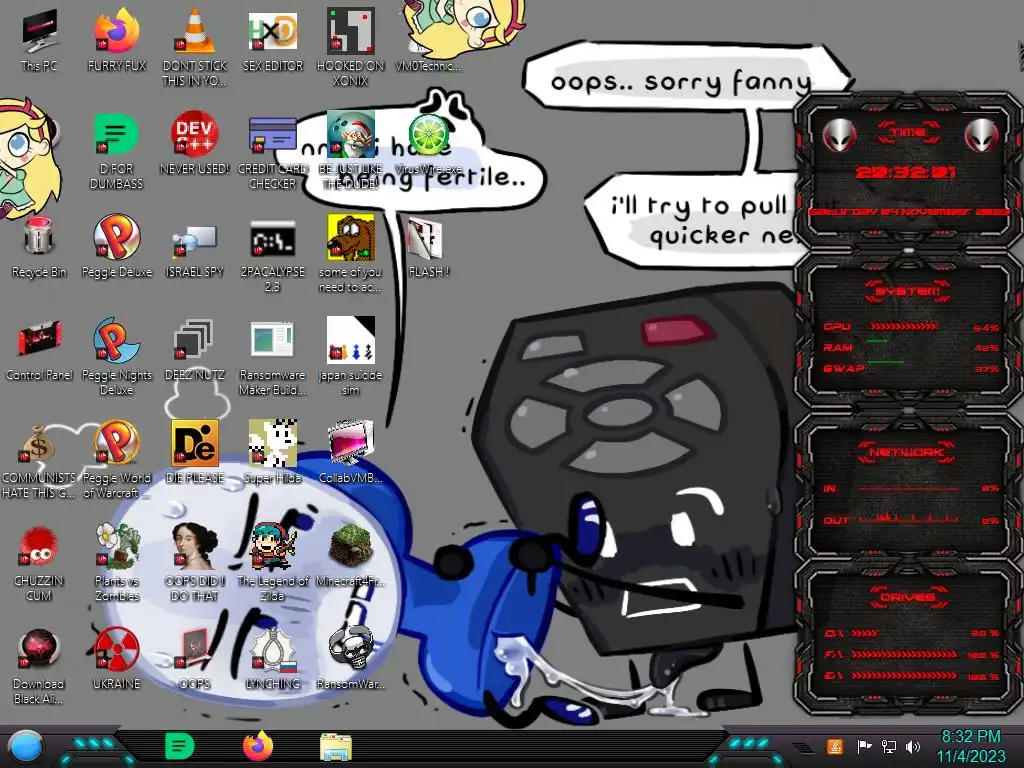Click the CPU usage bar
Viewport: 1024px width, 768px height.
tap(904, 326)
